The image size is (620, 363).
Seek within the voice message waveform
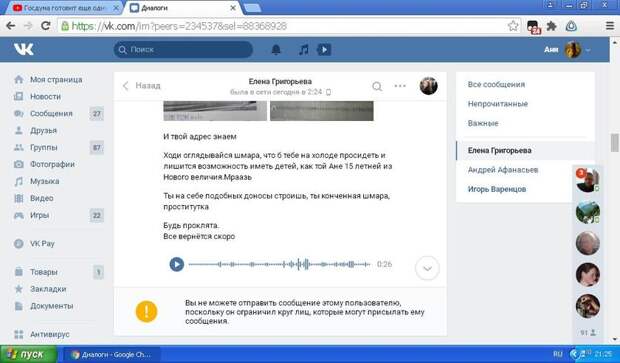(x=279, y=264)
